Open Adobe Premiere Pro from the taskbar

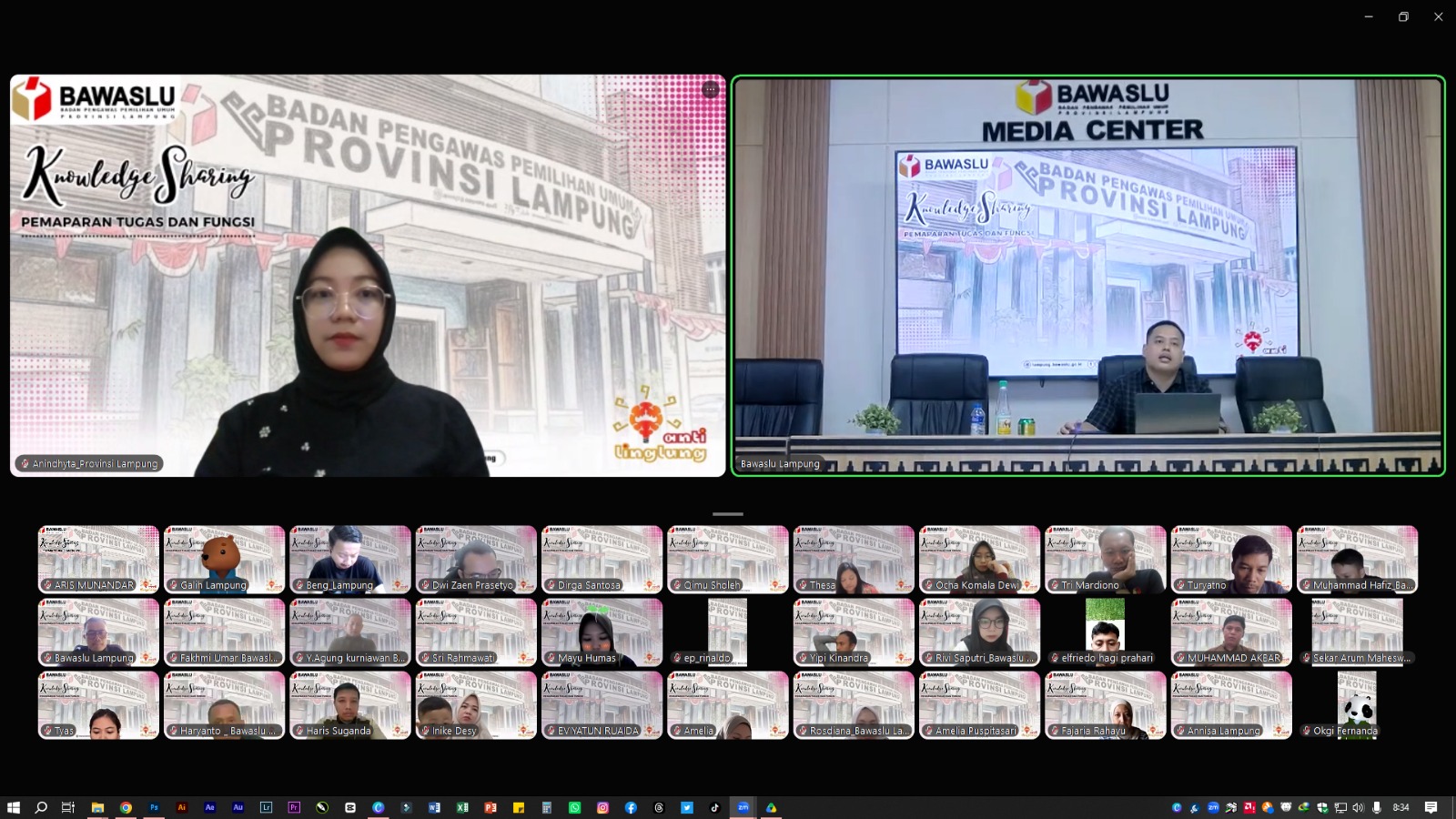coord(294,807)
